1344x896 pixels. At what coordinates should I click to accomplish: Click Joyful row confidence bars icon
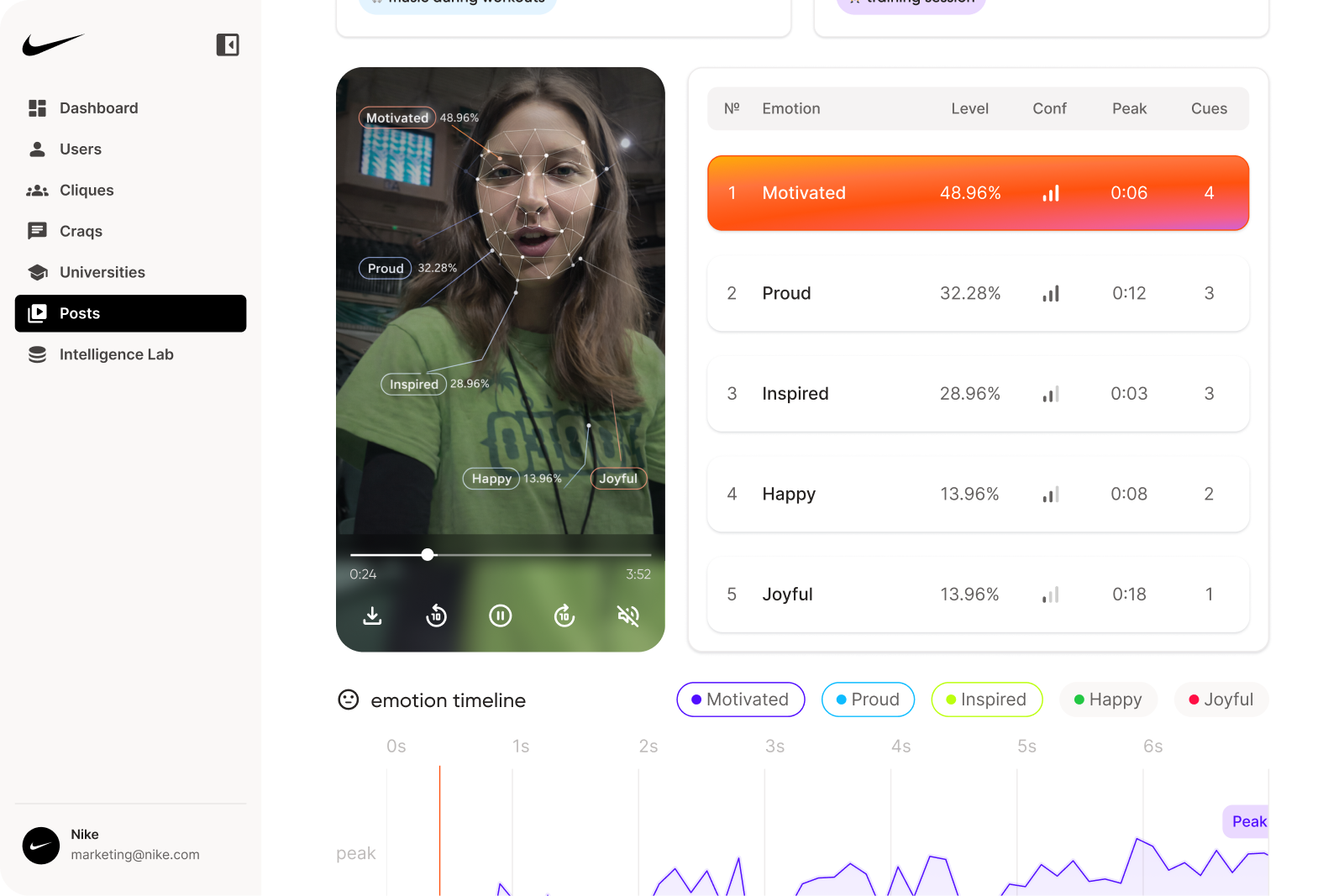point(1051,595)
